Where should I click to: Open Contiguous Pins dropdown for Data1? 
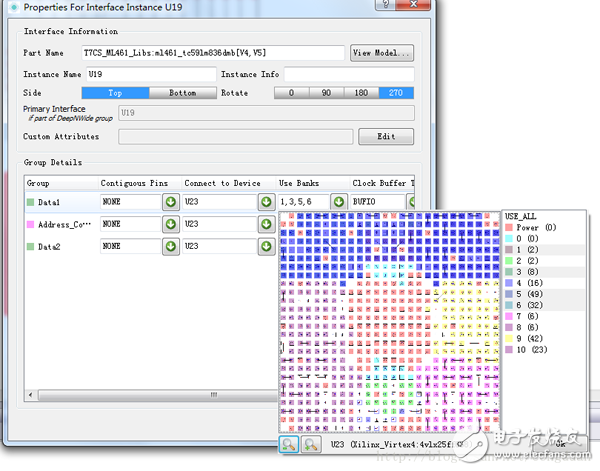[x=171, y=202]
